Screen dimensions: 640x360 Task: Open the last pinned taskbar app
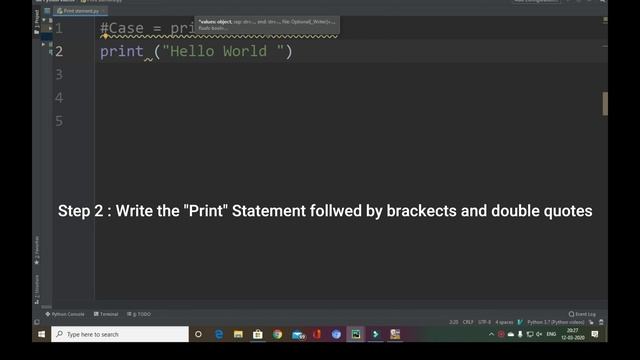point(395,334)
